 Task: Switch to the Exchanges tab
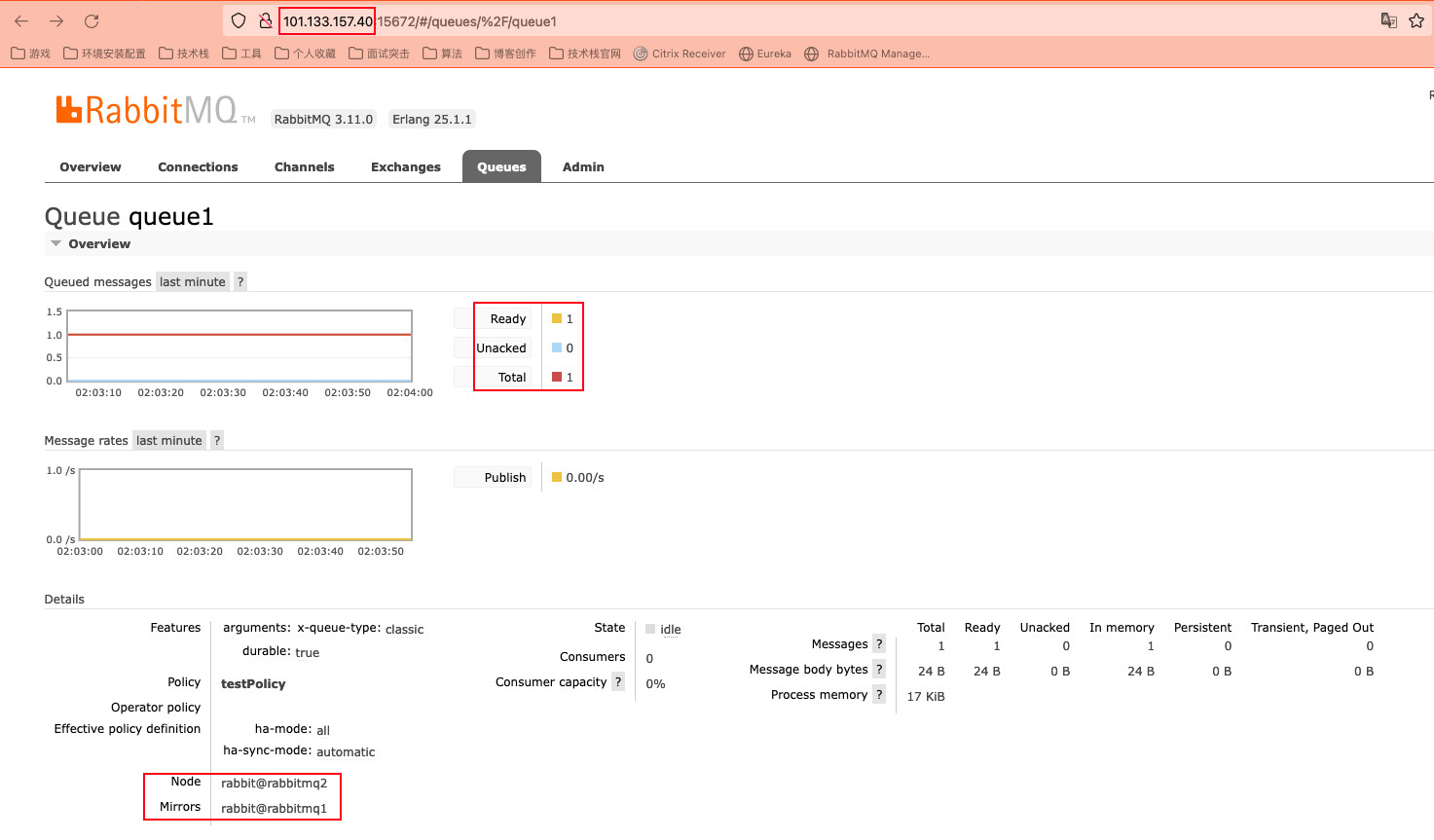click(406, 166)
